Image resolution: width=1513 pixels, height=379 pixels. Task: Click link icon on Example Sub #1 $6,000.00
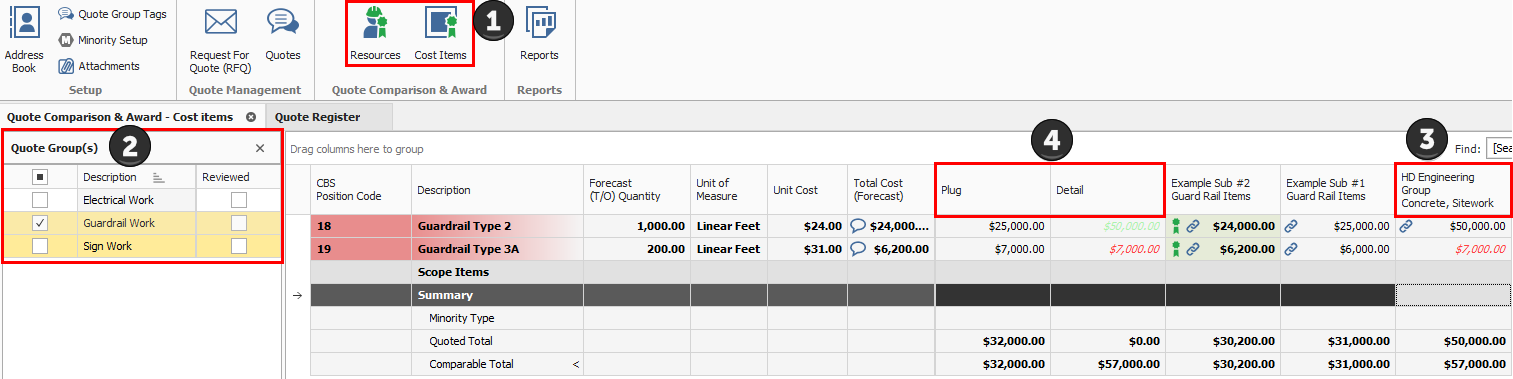pyautogui.click(x=1292, y=249)
